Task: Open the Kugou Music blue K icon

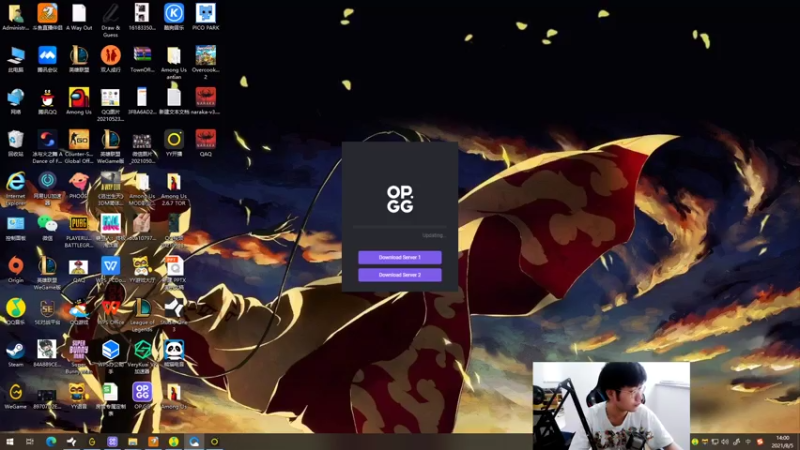Action: 173,17
